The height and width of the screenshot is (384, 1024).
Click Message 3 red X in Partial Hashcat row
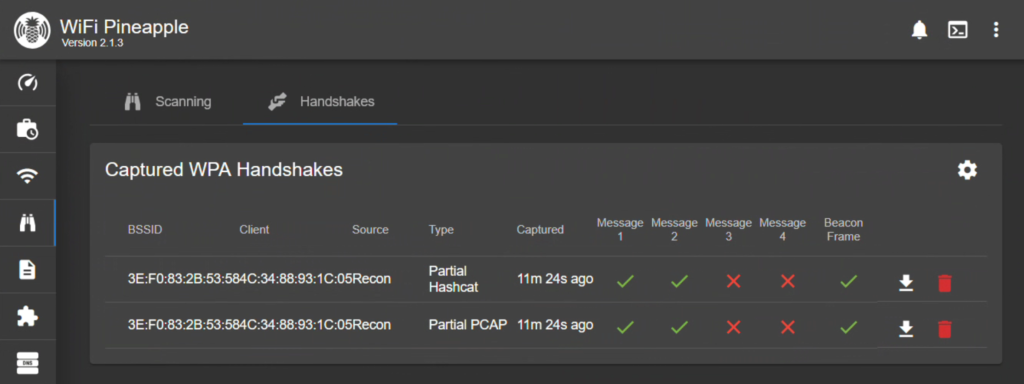tap(733, 281)
